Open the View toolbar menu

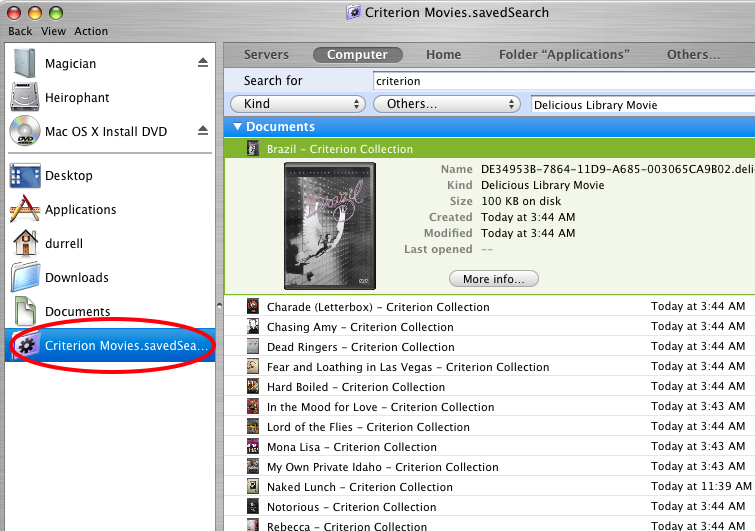click(53, 31)
